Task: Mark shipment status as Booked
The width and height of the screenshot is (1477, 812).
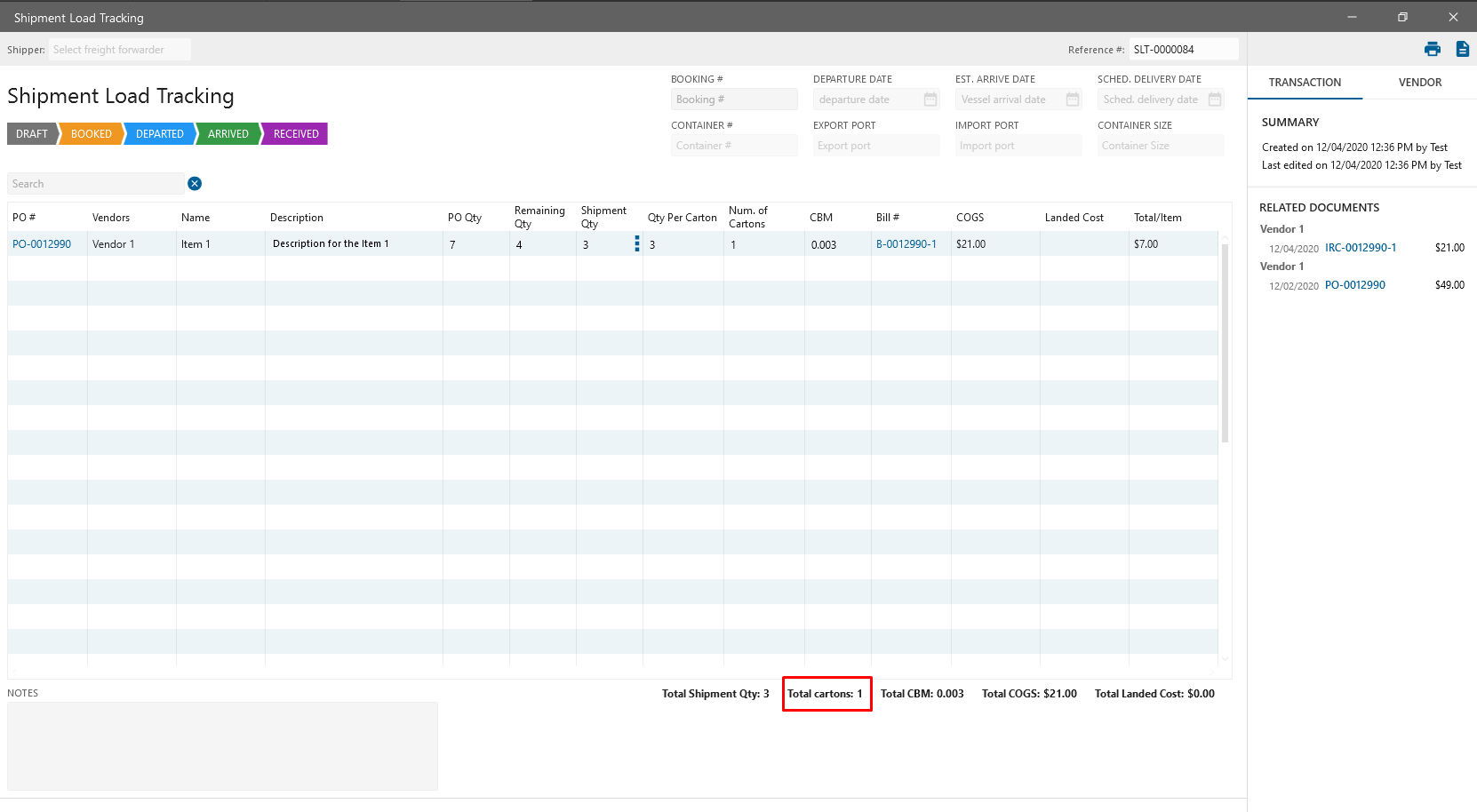Action: pos(92,134)
